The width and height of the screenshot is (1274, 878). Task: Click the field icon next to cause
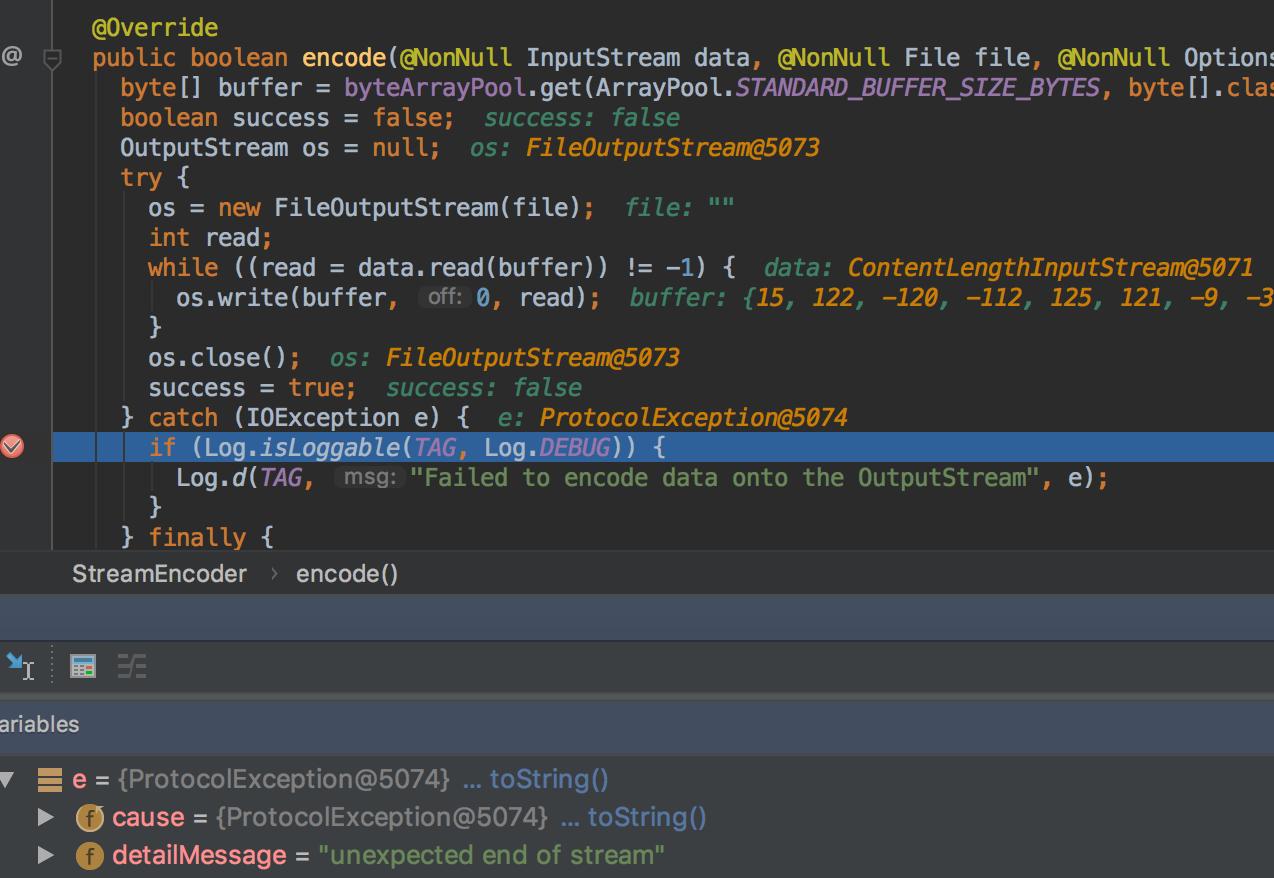(90, 818)
